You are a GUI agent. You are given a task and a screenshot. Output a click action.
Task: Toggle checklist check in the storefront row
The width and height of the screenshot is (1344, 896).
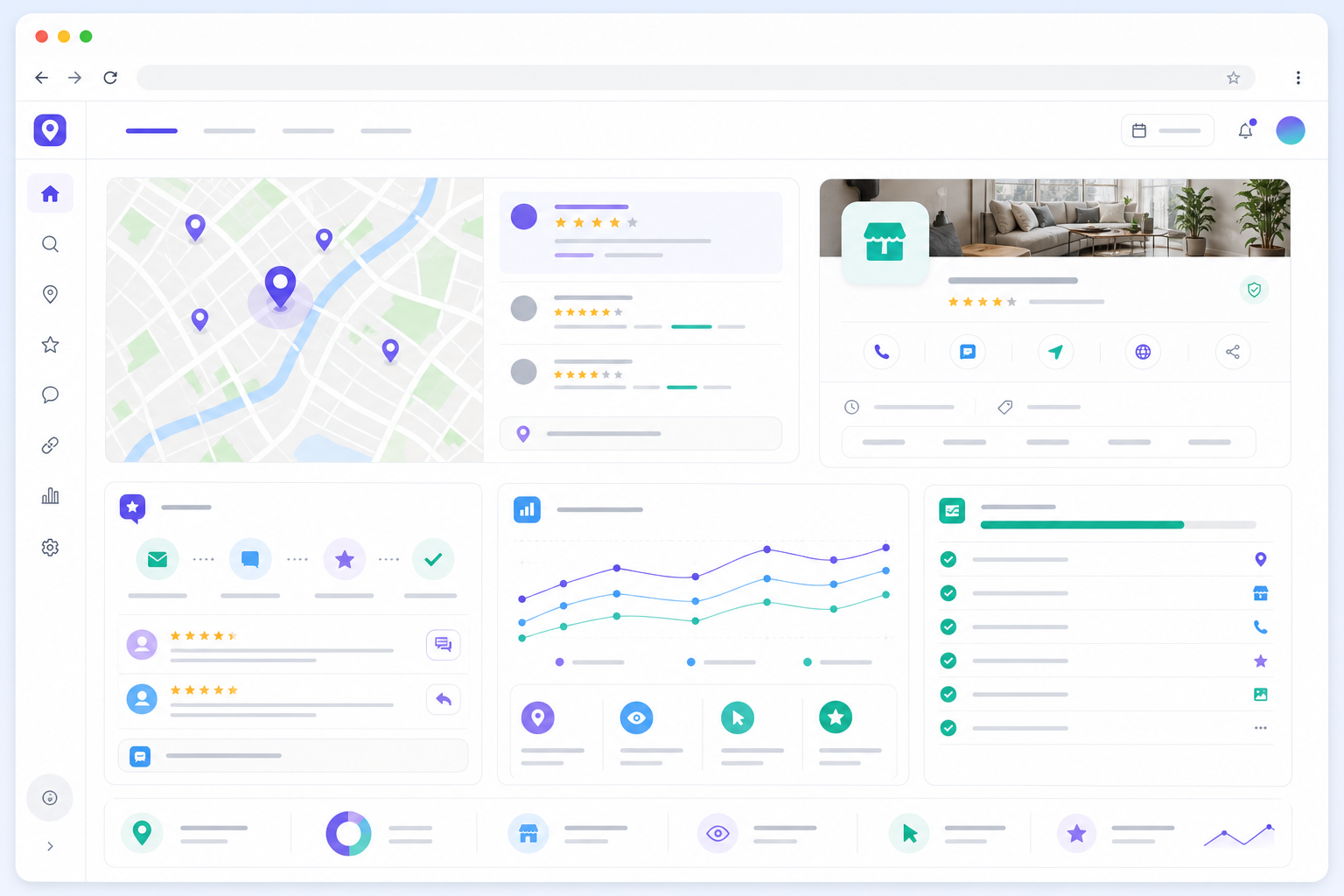click(948, 593)
